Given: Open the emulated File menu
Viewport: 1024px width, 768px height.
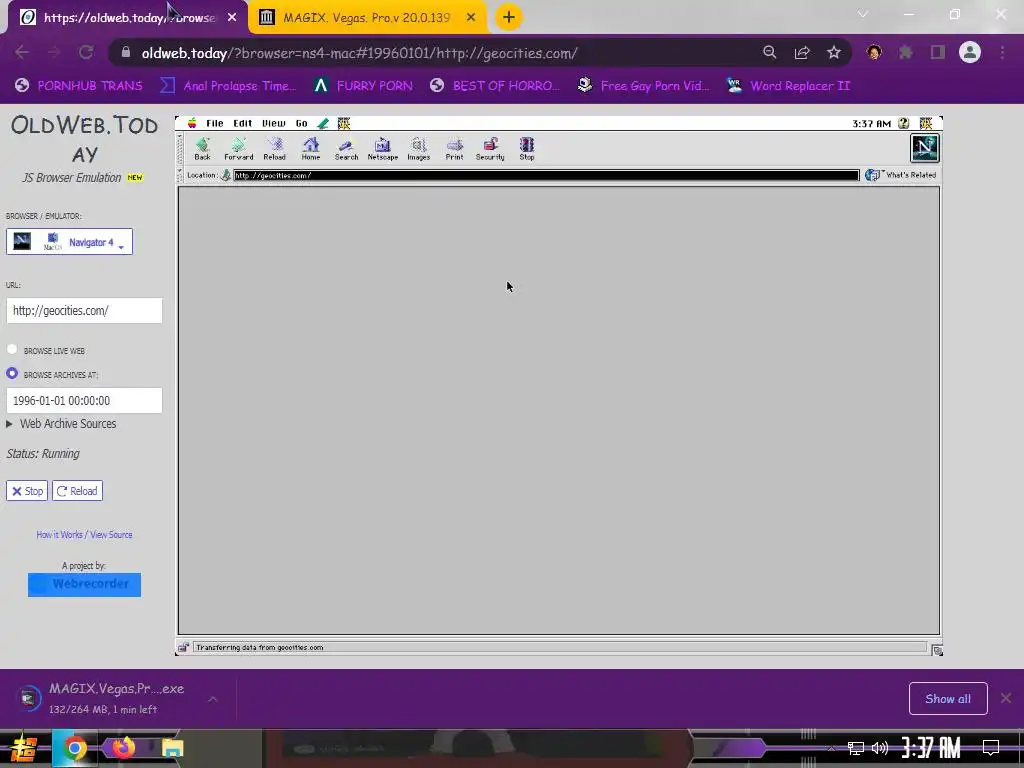Looking at the screenshot, I should point(215,123).
